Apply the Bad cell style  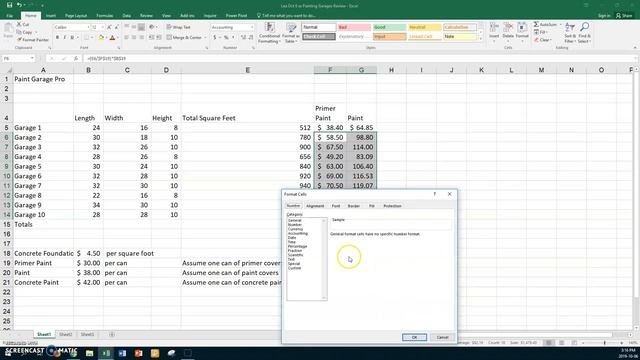click(354, 27)
